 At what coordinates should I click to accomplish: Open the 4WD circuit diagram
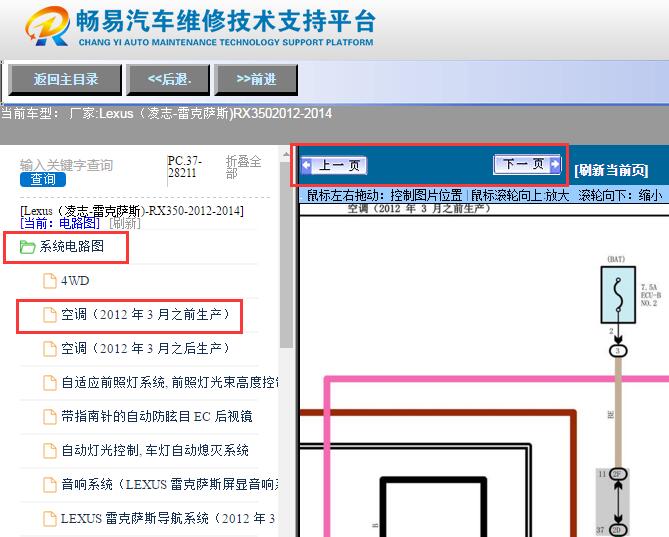click(x=75, y=281)
